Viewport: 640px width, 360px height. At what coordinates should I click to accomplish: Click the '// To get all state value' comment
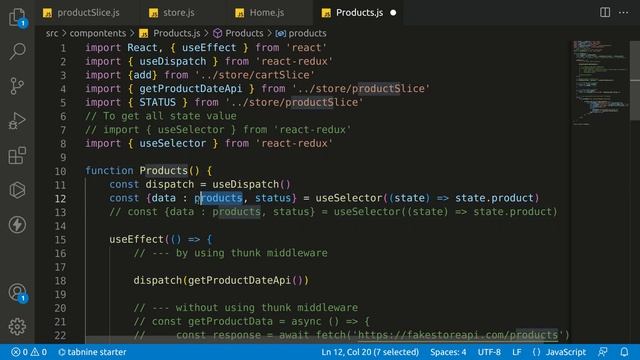click(x=161, y=116)
